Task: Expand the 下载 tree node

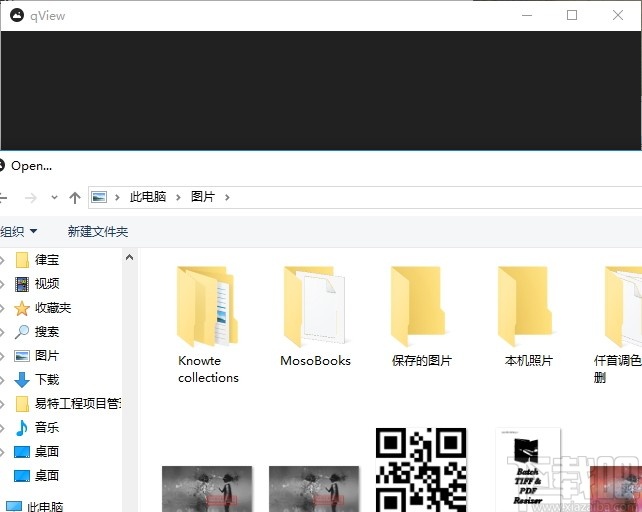Action: pos(2,380)
